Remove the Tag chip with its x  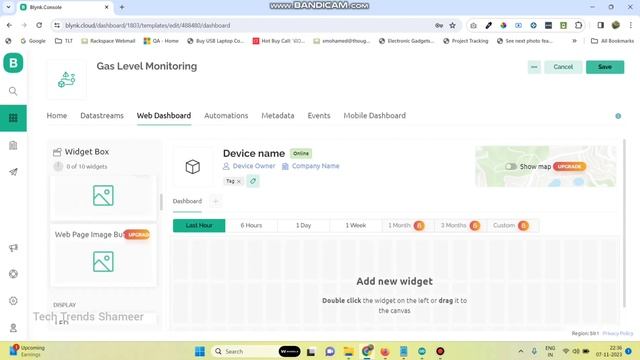click(239, 181)
